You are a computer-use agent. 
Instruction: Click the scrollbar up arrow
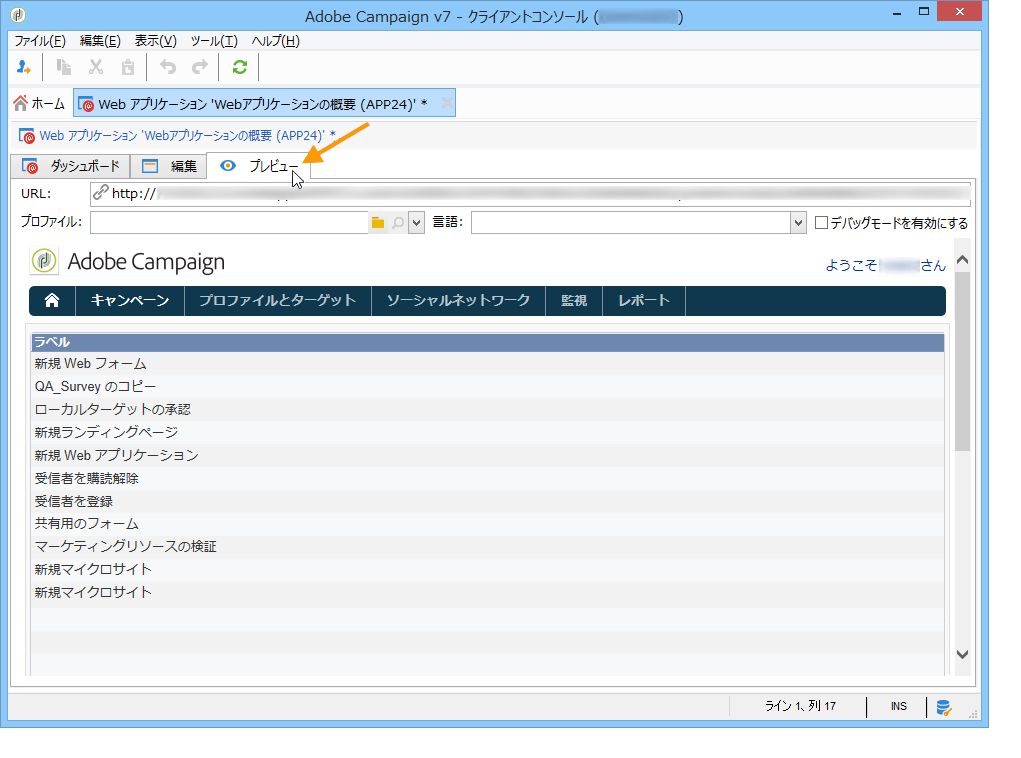coord(962,260)
